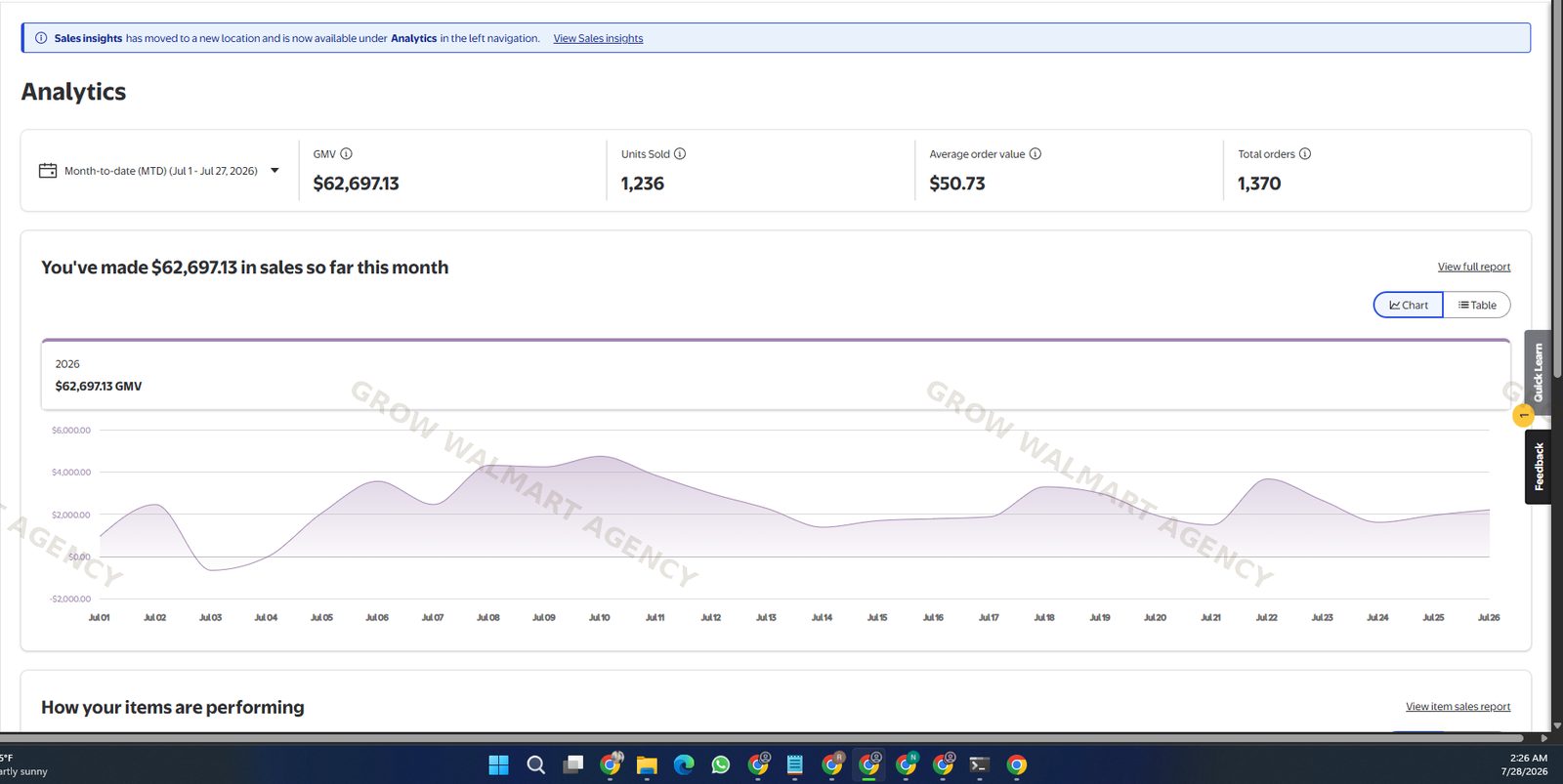Screen dimensions: 1563x784
Task: Click the info icon next to GMV
Action: pos(346,154)
